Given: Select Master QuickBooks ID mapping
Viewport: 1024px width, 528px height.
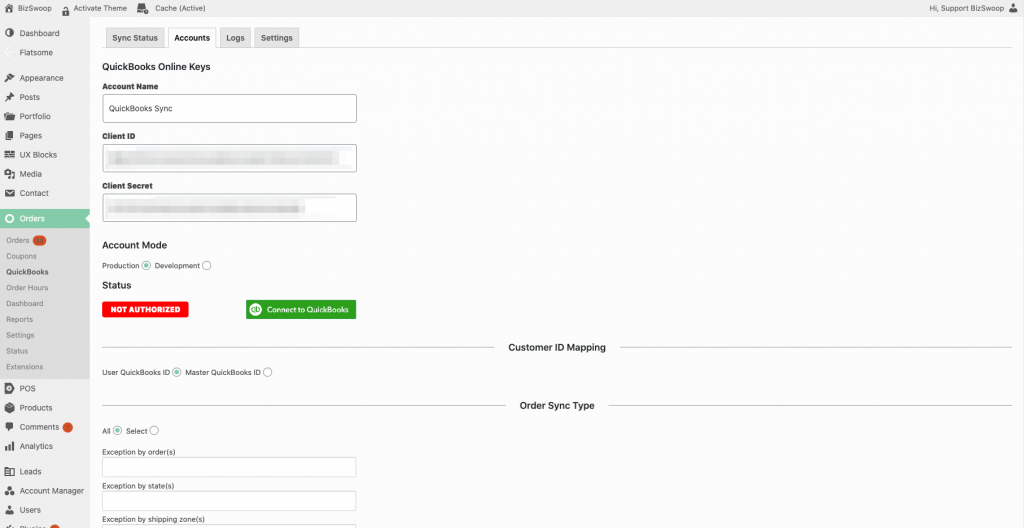Looking at the screenshot, I should [267, 372].
